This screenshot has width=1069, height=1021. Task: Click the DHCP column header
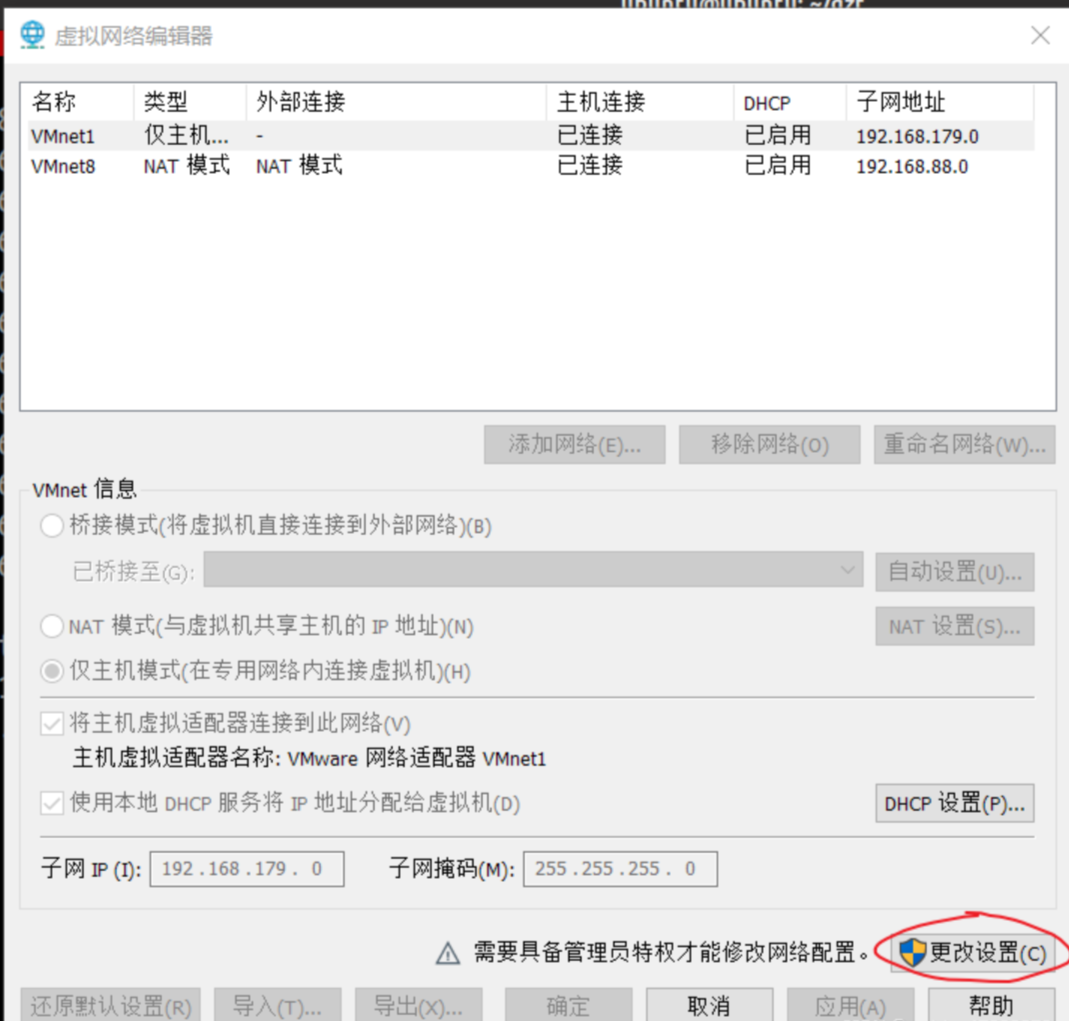(x=790, y=102)
